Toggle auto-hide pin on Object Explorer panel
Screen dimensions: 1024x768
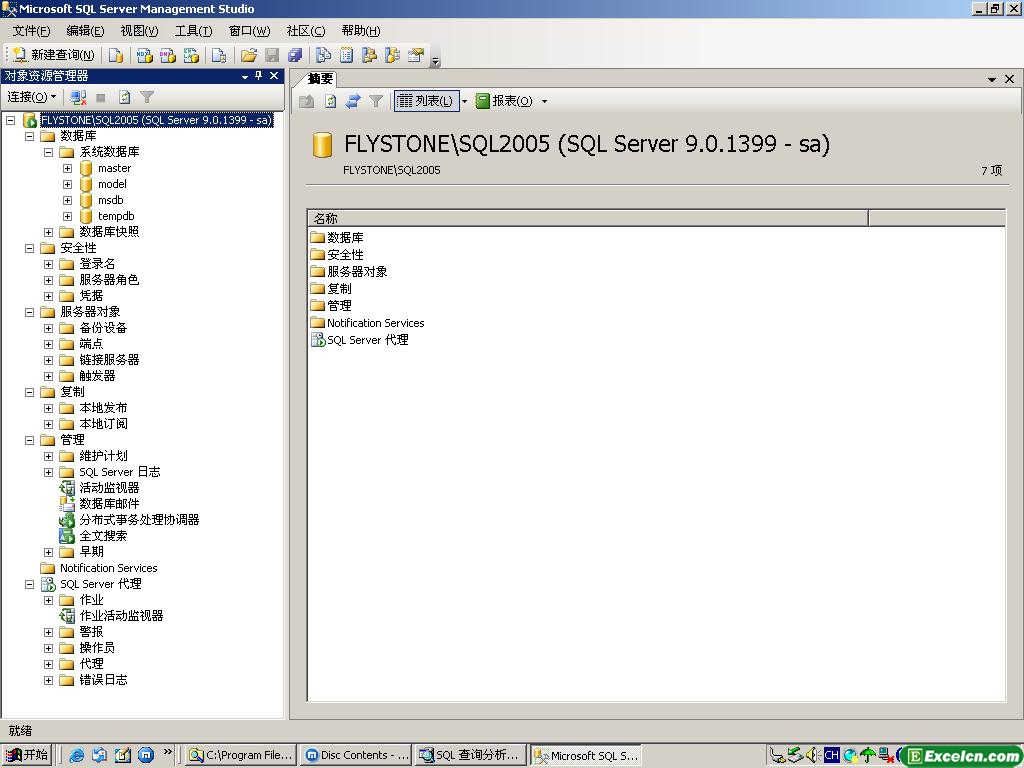pyautogui.click(x=258, y=76)
